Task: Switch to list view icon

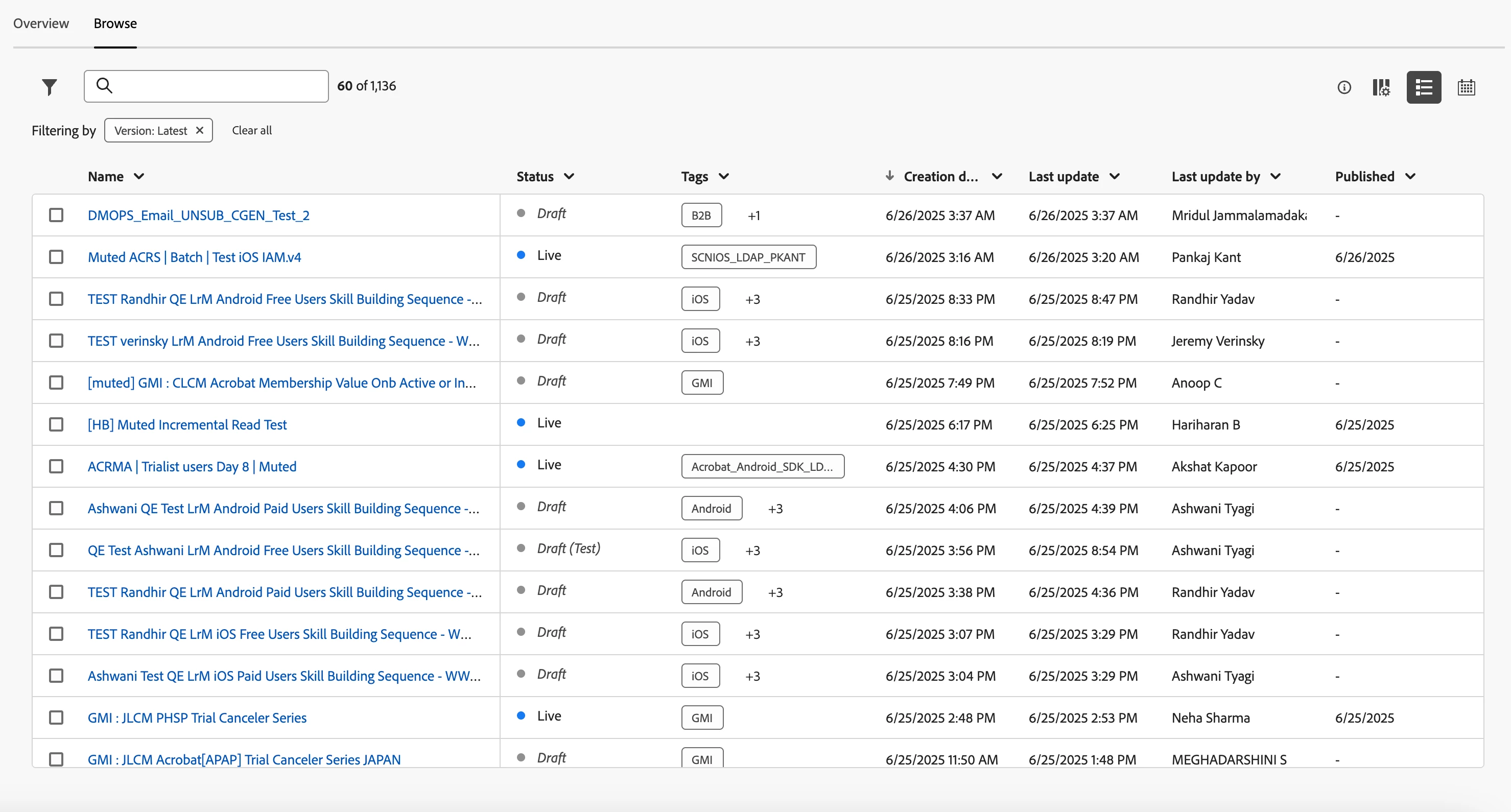Action: (x=1424, y=87)
